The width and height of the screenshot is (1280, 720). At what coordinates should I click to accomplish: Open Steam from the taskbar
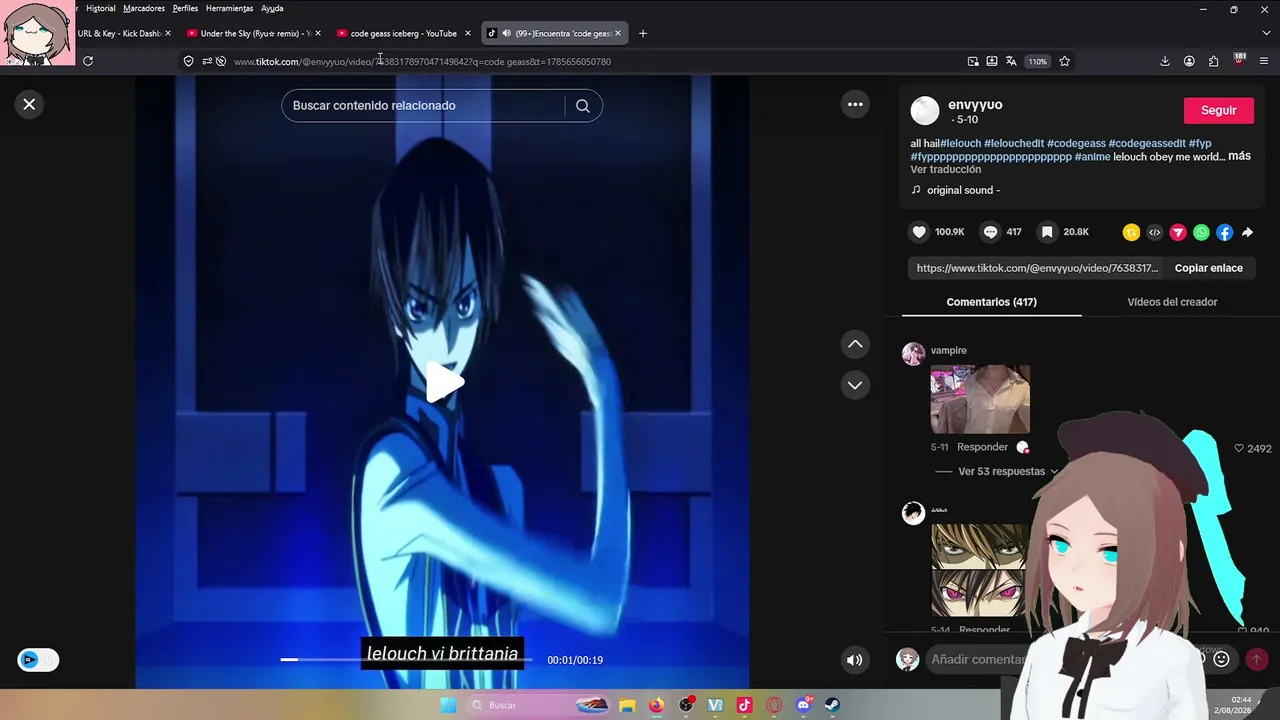click(x=832, y=705)
